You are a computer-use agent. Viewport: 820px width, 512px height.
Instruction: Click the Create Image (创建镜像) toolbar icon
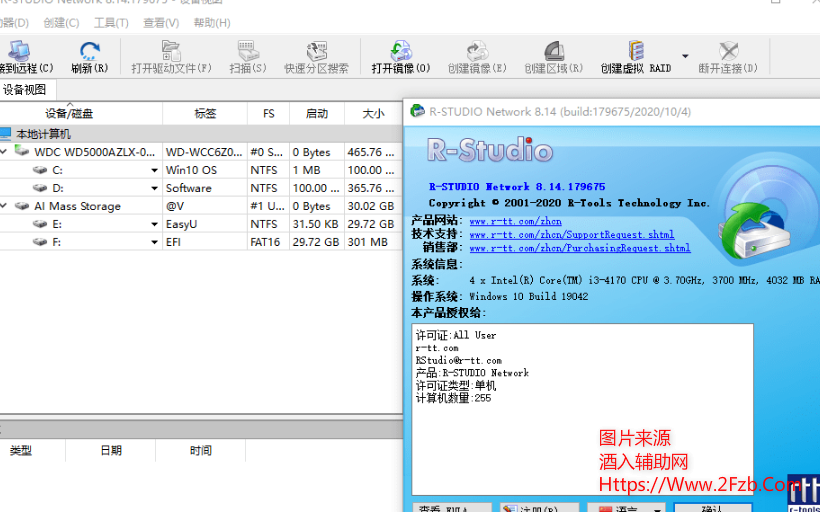(x=477, y=52)
